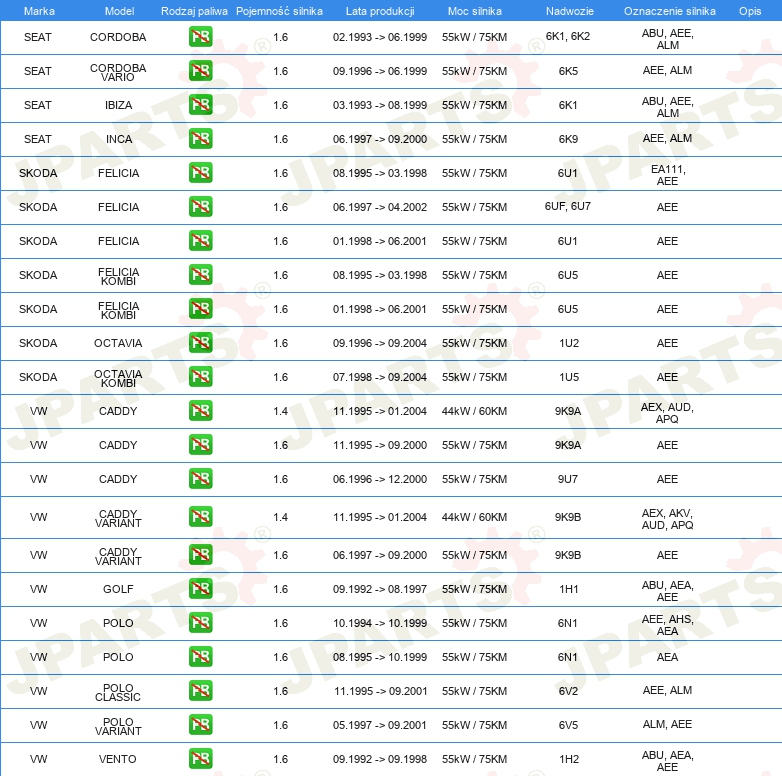Click the petrol fuel icon in SEAT CORDOBA 6K1 row
This screenshot has width=782, height=776.
pos(200,37)
